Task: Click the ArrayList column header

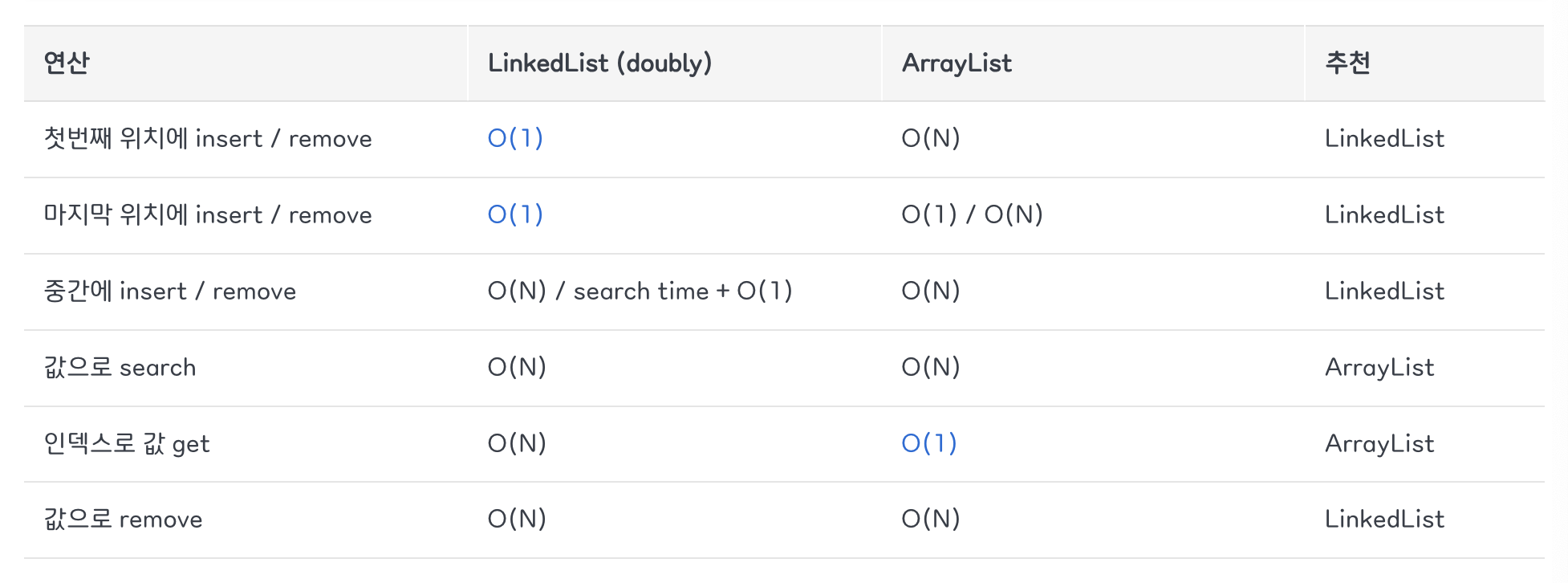Action: coord(957,63)
